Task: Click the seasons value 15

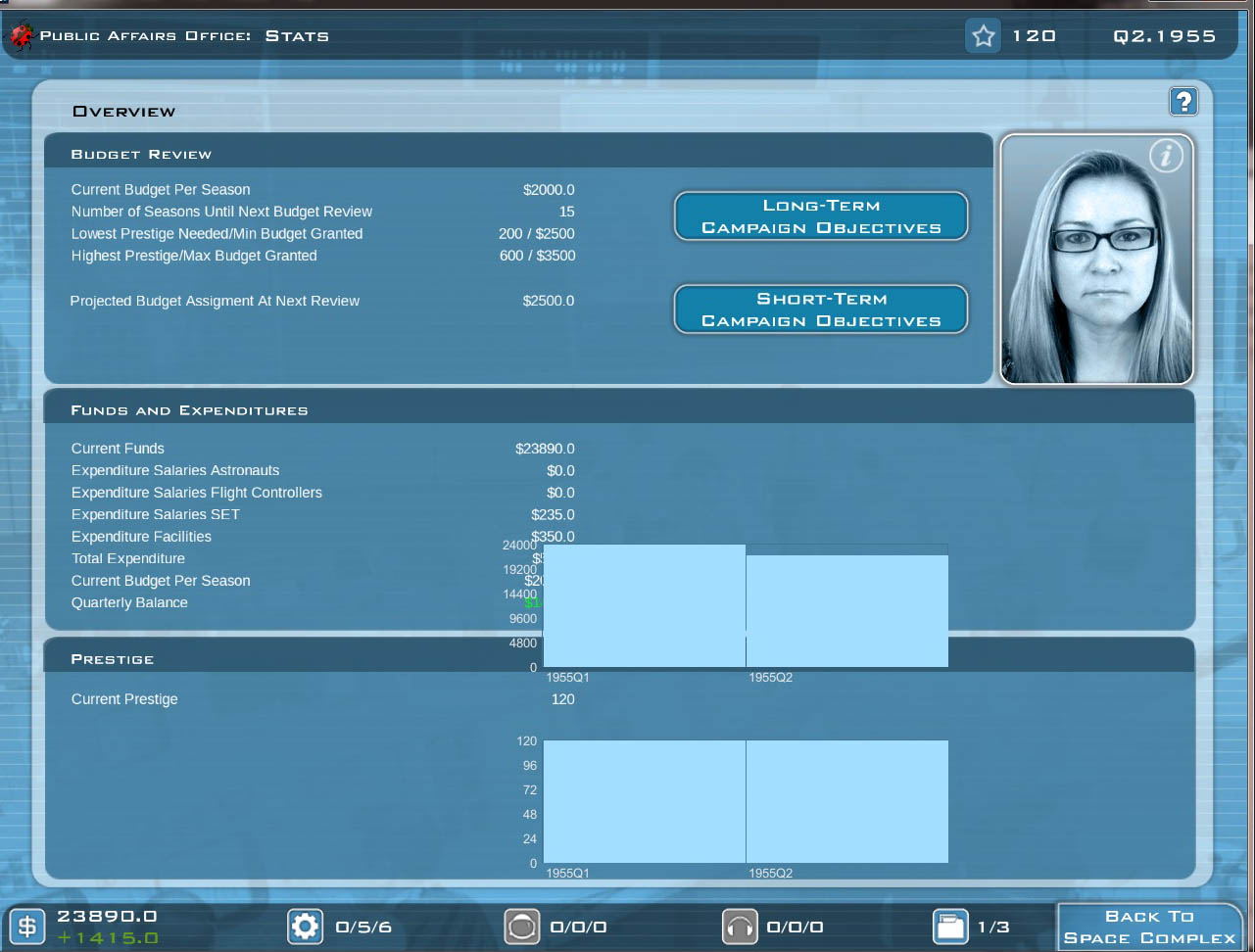Action: point(567,212)
